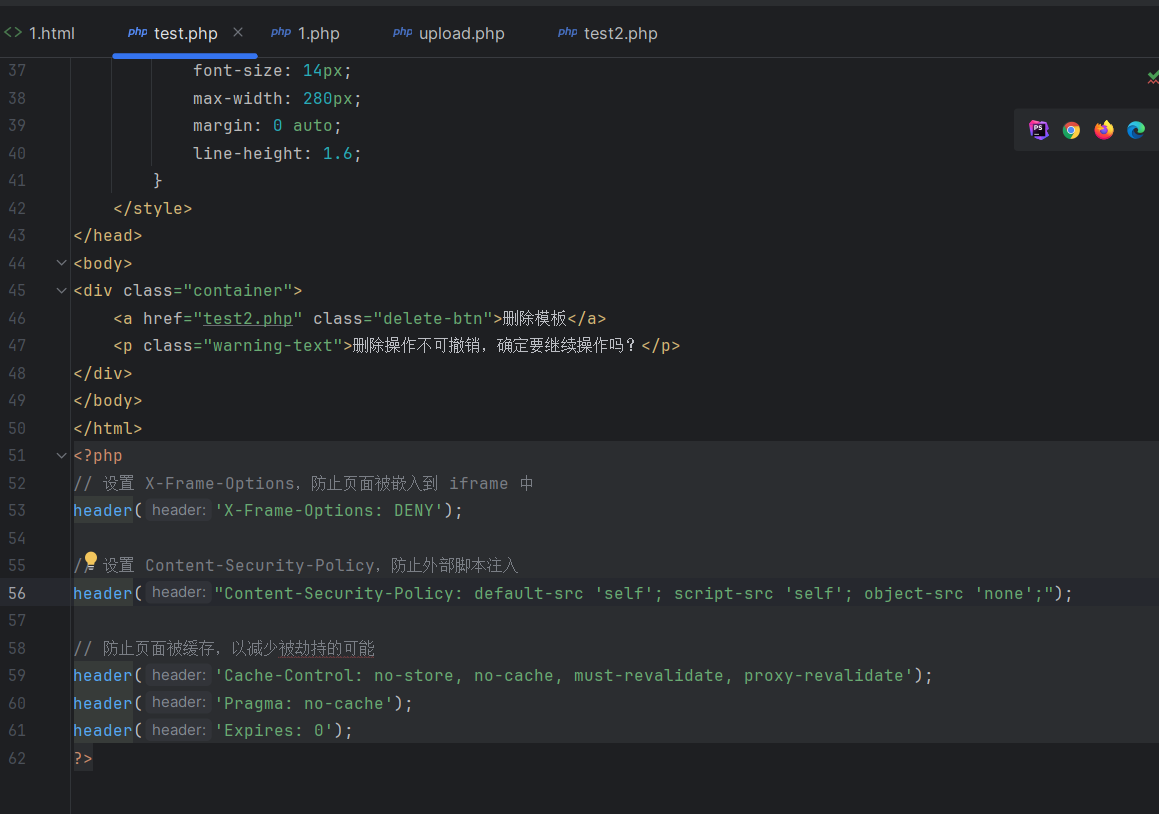
Task: Click the max-width property name
Action: click(237, 98)
